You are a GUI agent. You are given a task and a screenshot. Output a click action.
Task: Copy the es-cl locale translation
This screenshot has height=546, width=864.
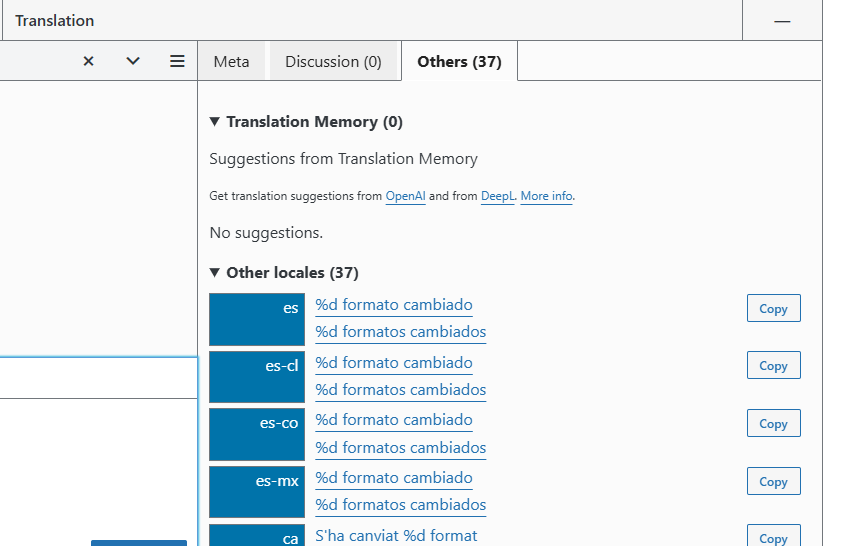pyautogui.click(x=773, y=366)
